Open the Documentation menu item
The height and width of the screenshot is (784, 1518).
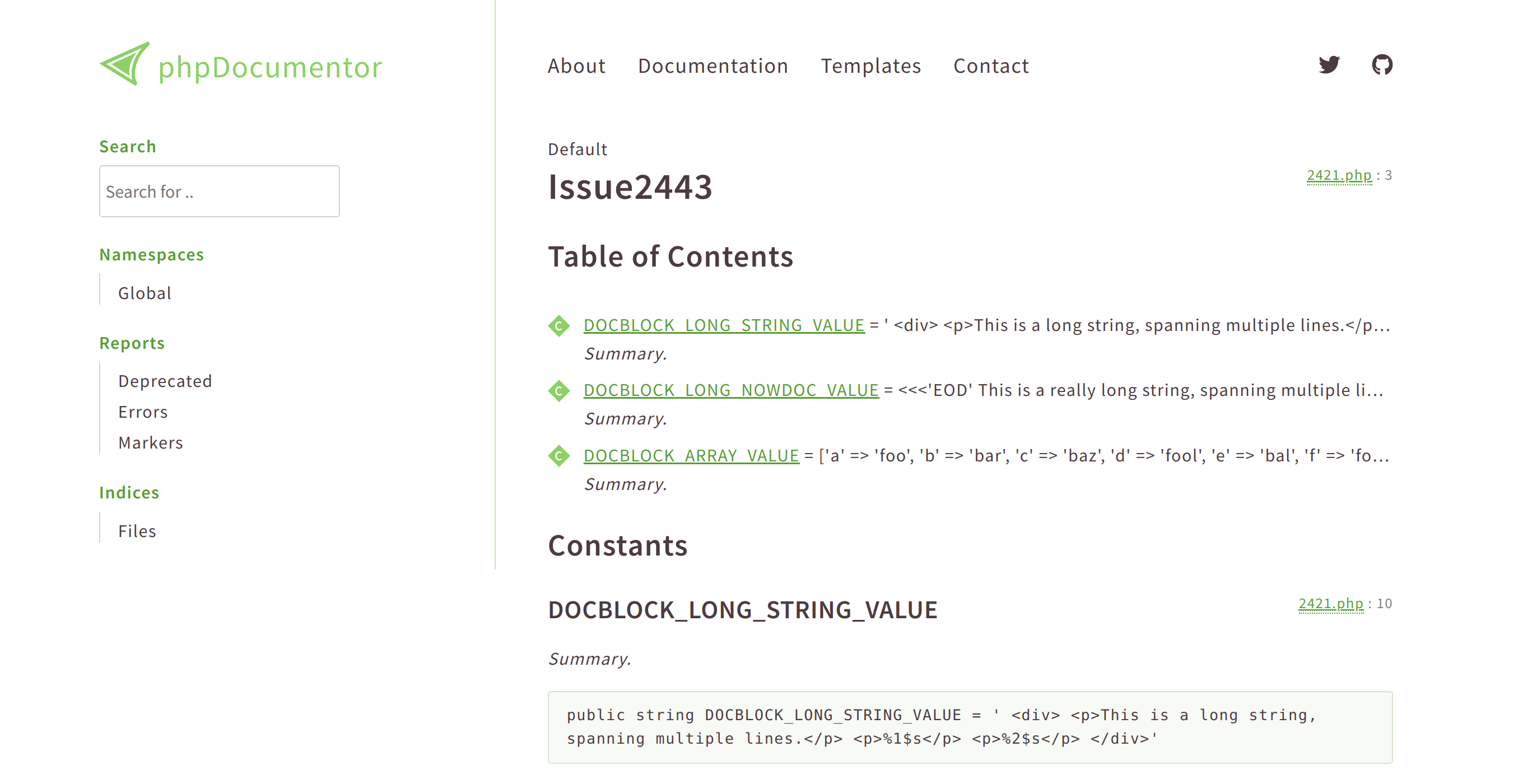point(713,66)
